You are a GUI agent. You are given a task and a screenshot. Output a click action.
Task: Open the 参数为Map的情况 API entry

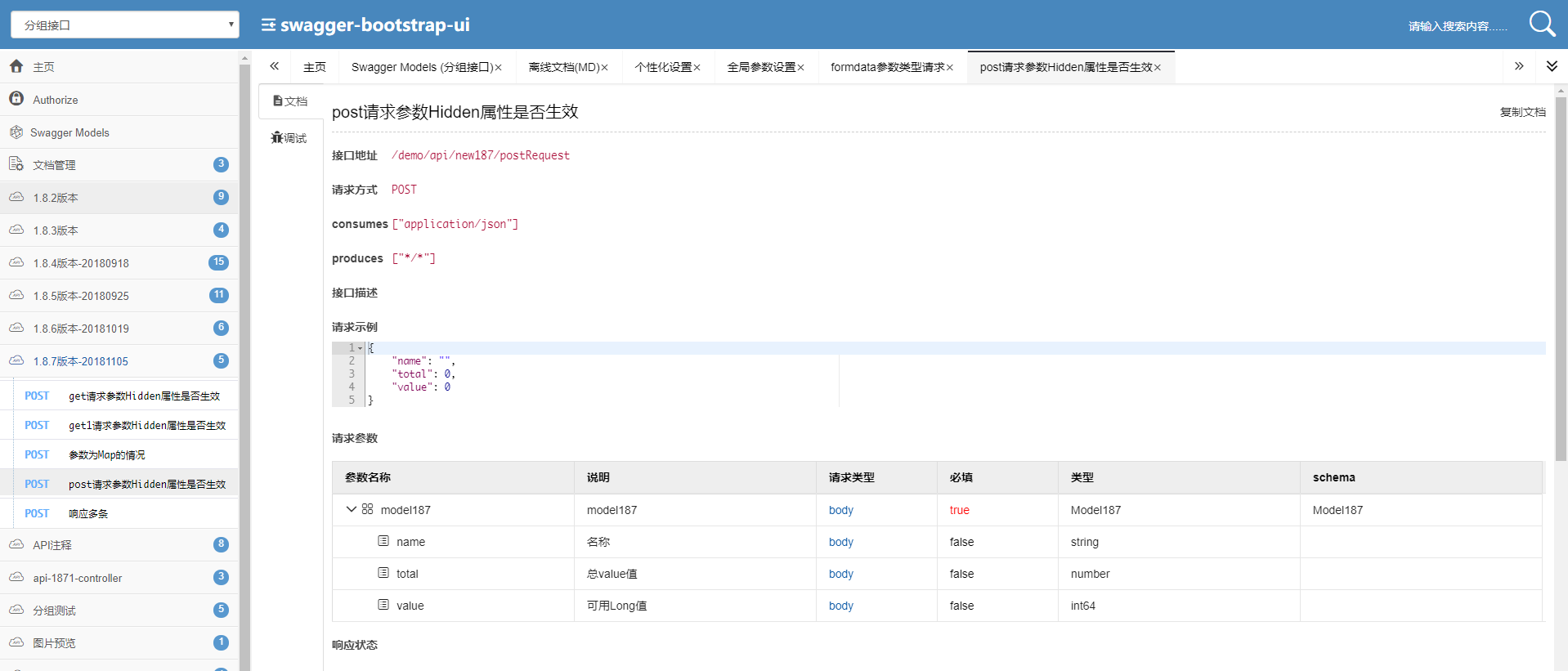click(x=127, y=454)
